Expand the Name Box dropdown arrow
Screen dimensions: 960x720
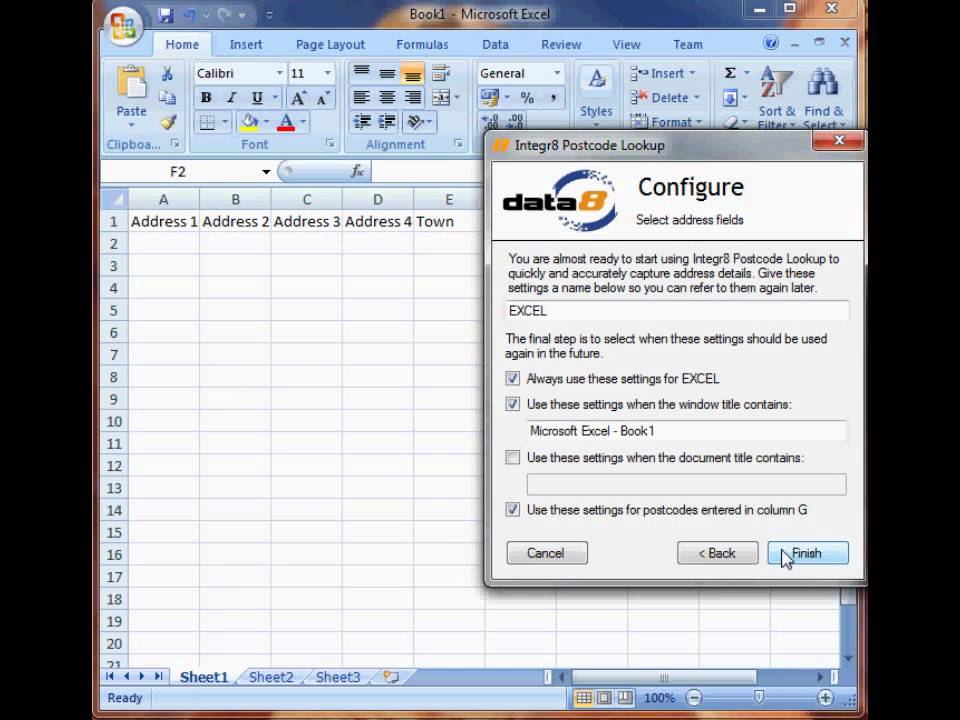click(266, 172)
